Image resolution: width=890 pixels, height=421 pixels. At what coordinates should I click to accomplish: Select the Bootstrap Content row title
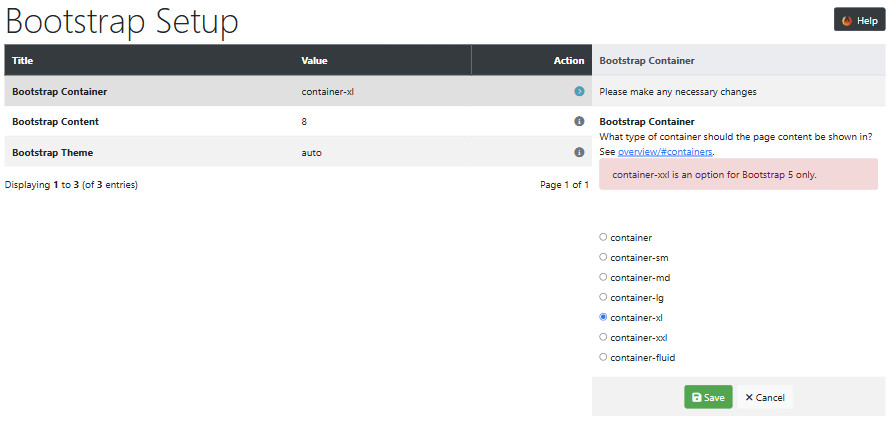(55, 121)
